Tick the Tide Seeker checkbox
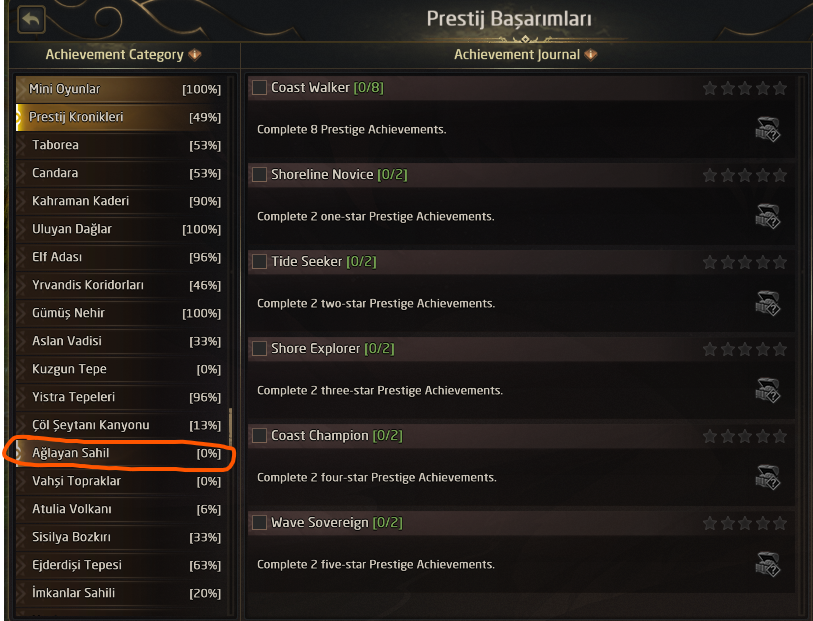Image resolution: width=813 pixels, height=621 pixels. click(x=260, y=262)
